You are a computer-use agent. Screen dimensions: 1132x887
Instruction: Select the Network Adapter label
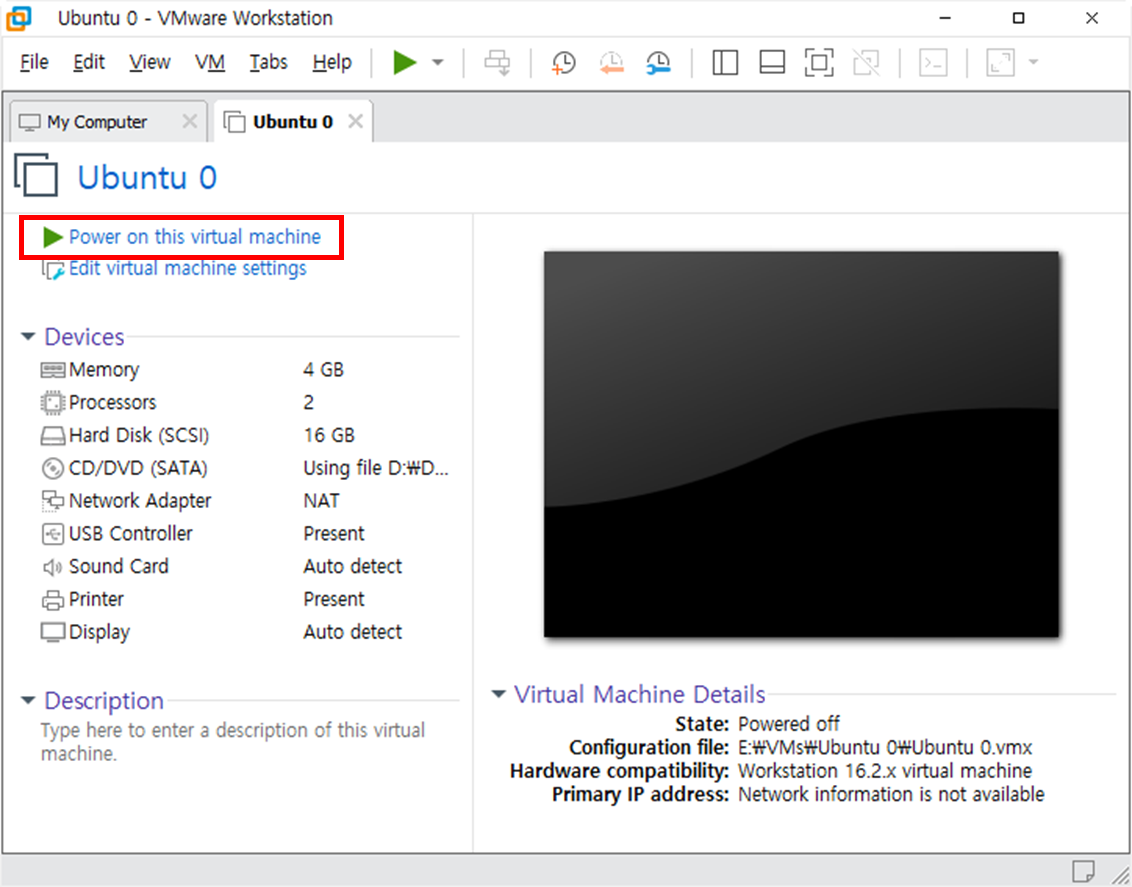[x=140, y=500]
